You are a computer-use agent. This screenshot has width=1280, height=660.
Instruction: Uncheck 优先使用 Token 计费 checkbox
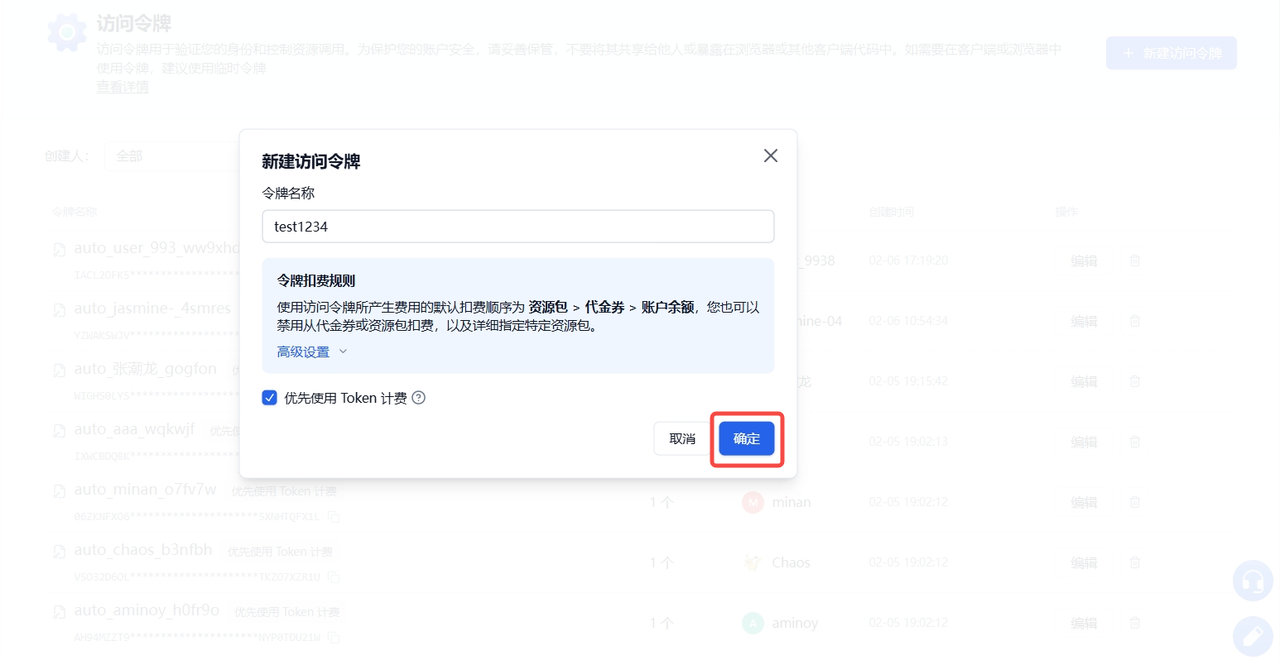coord(269,398)
